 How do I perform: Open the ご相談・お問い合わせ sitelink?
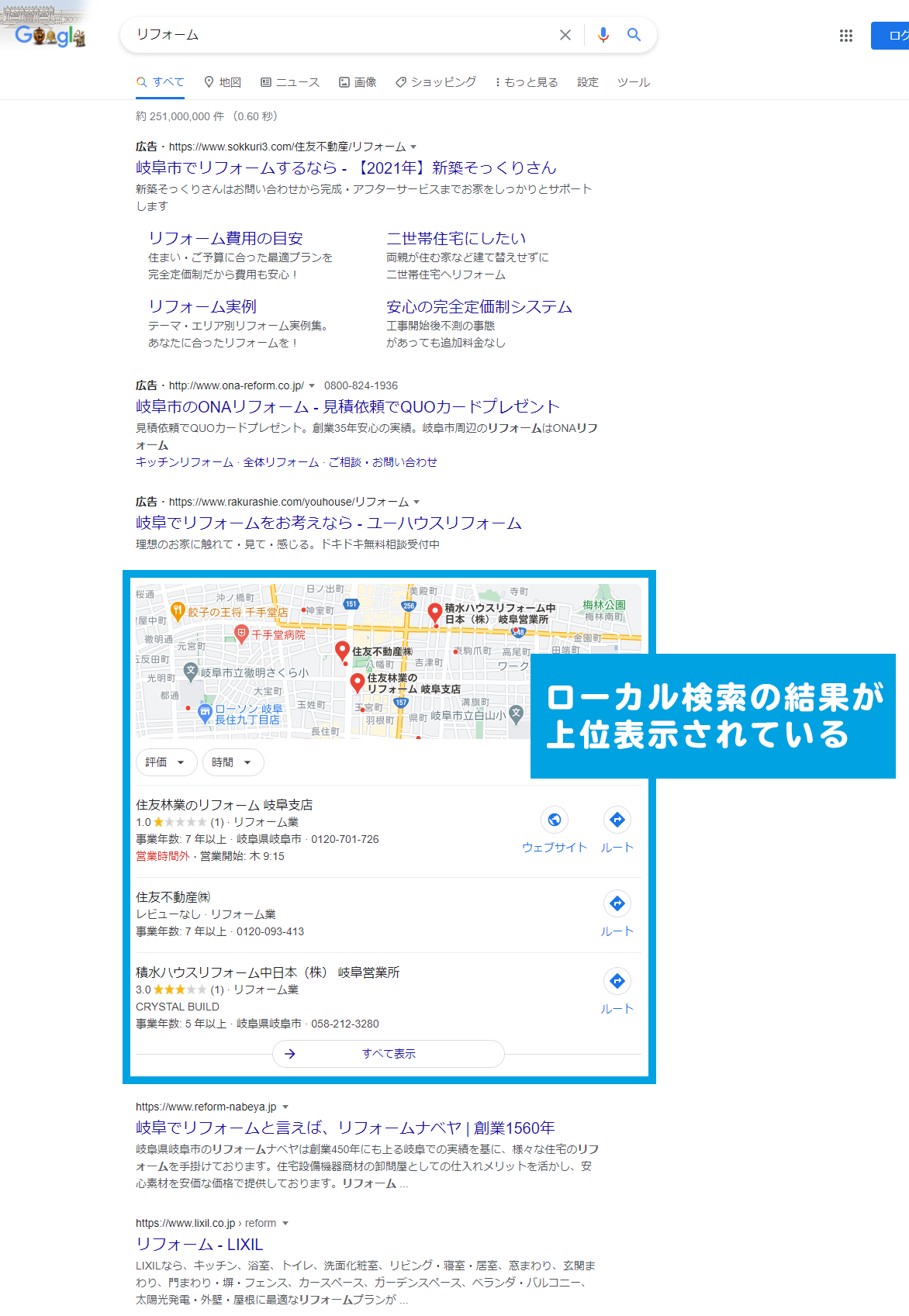(383, 462)
